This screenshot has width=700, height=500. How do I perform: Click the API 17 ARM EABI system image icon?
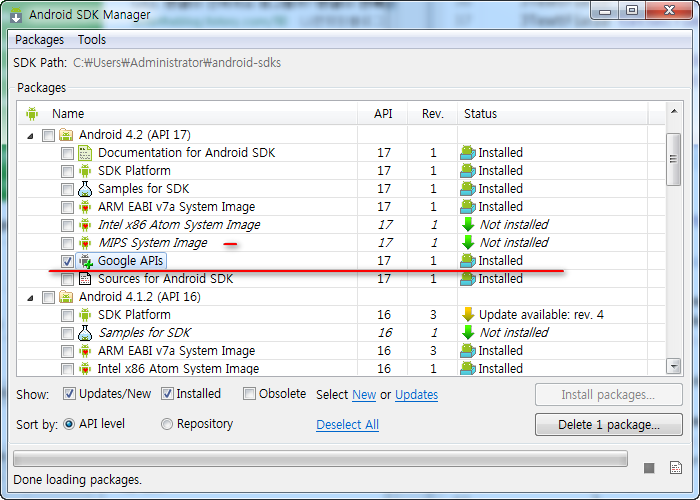click(85, 207)
